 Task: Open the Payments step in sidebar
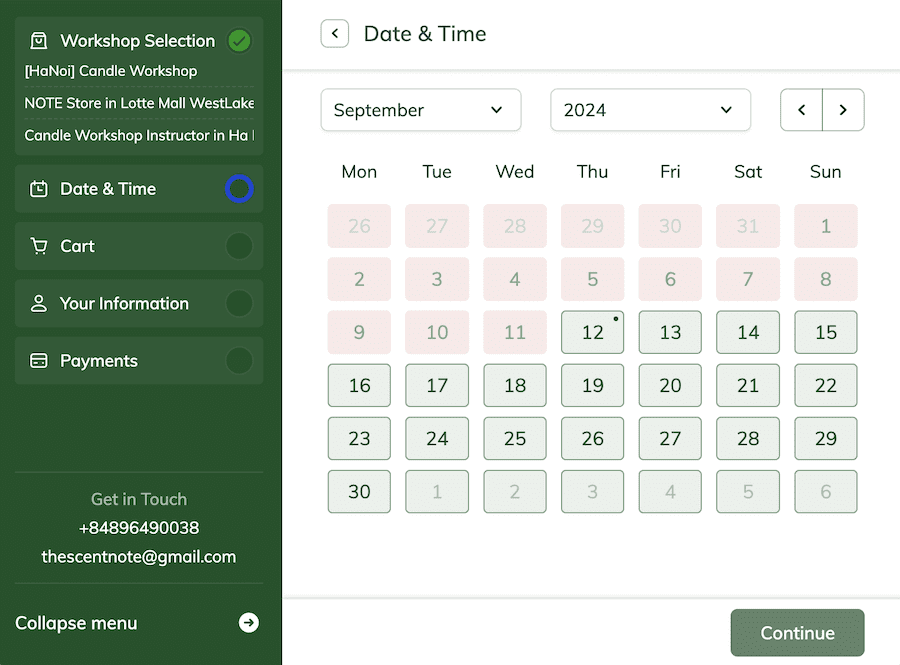pos(100,361)
